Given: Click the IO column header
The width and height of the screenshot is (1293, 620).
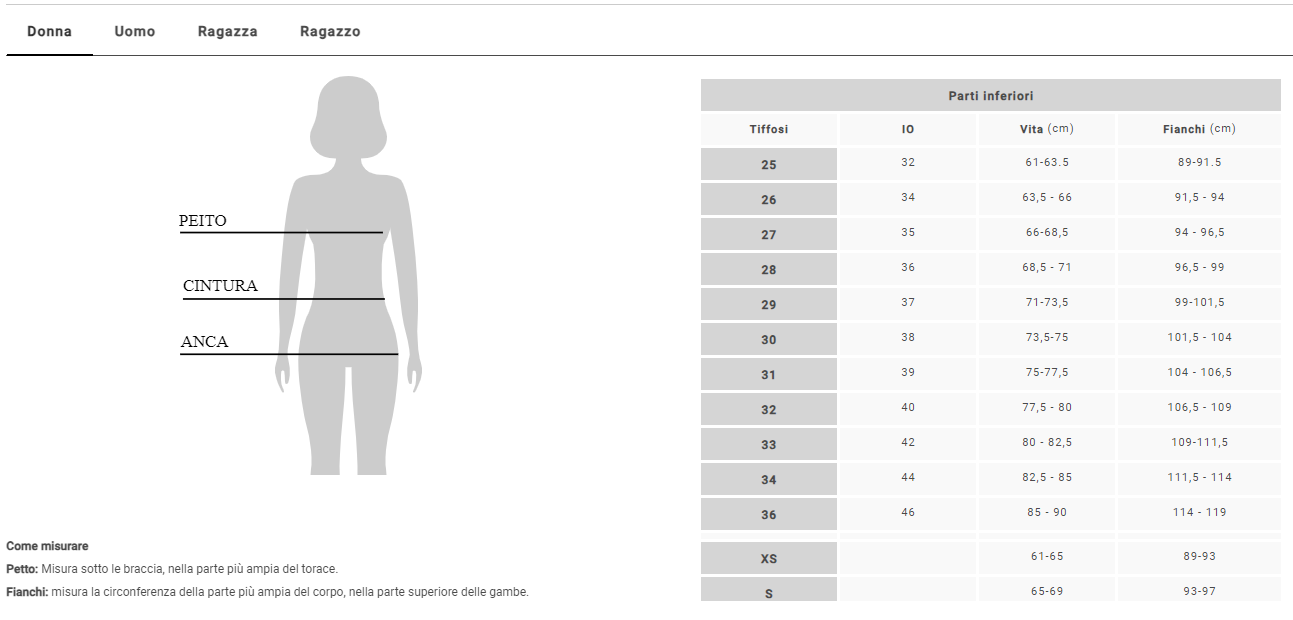Looking at the screenshot, I should pyautogui.click(x=908, y=129).
